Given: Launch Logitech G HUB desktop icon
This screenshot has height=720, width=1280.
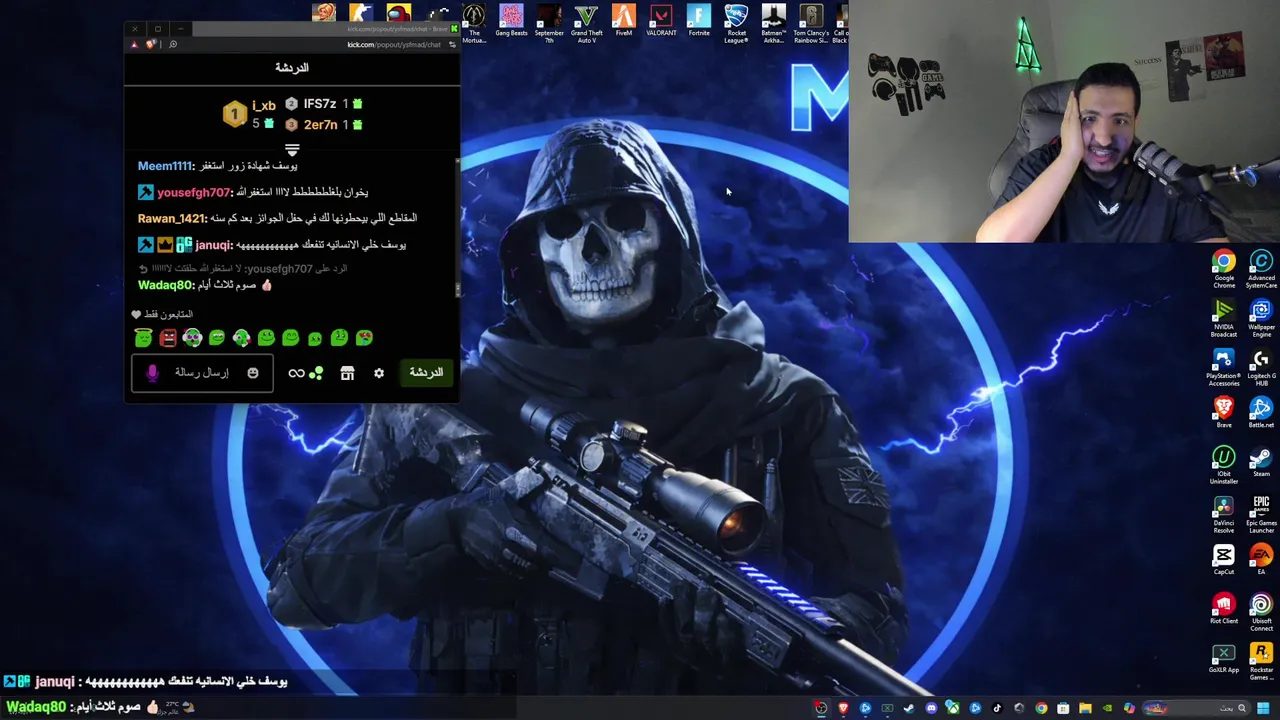Looking at the screenshot, I should 1261,367.
